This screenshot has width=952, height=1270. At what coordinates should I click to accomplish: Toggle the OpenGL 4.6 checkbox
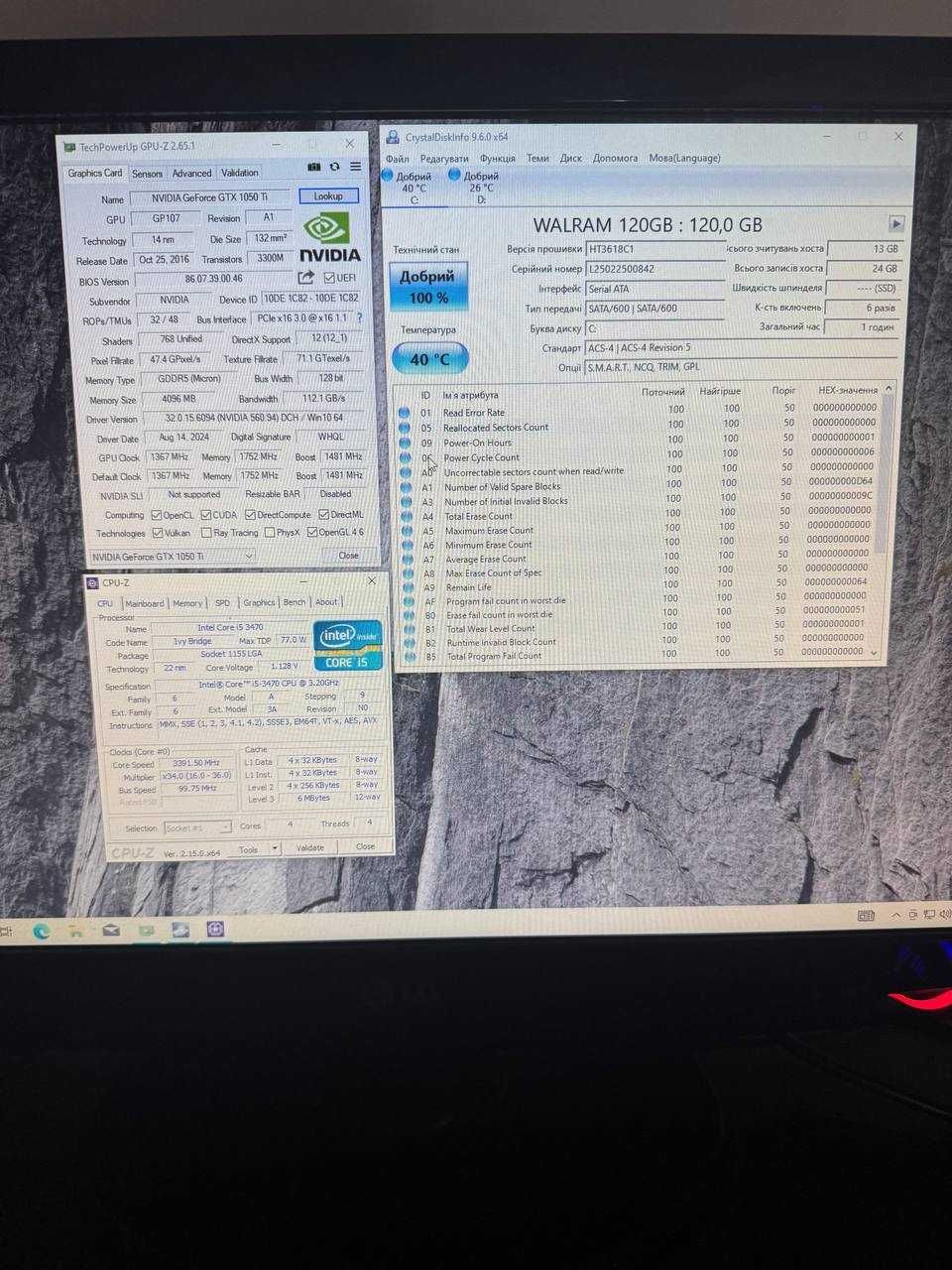tap(311, 532)
